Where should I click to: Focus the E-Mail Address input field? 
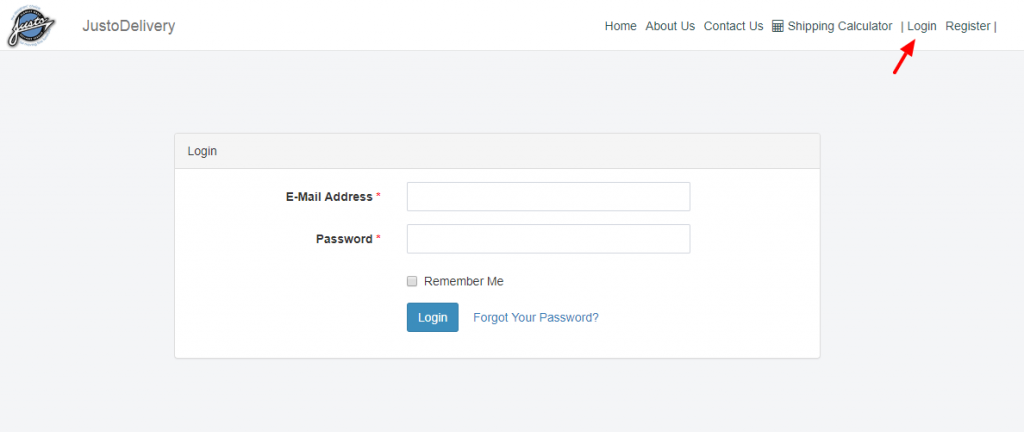(x=549, y=196)
